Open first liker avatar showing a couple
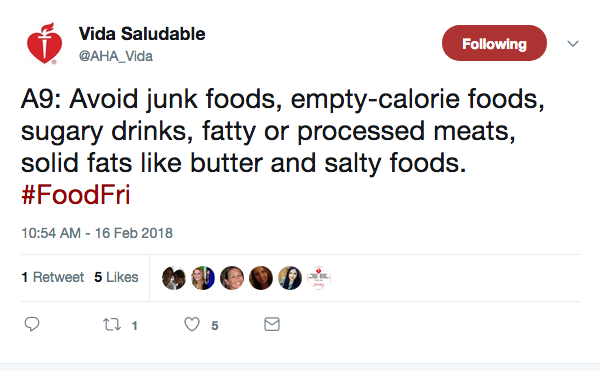 174,278
